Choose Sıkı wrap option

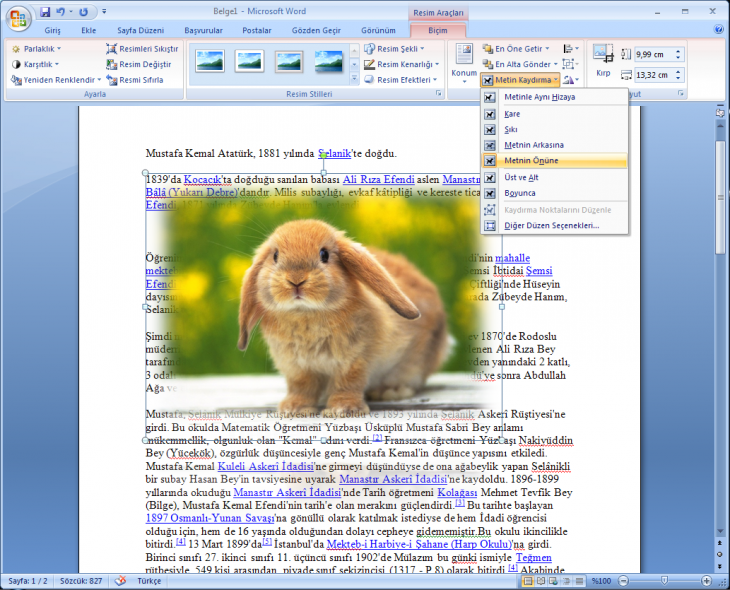click(x=554, y=129)
